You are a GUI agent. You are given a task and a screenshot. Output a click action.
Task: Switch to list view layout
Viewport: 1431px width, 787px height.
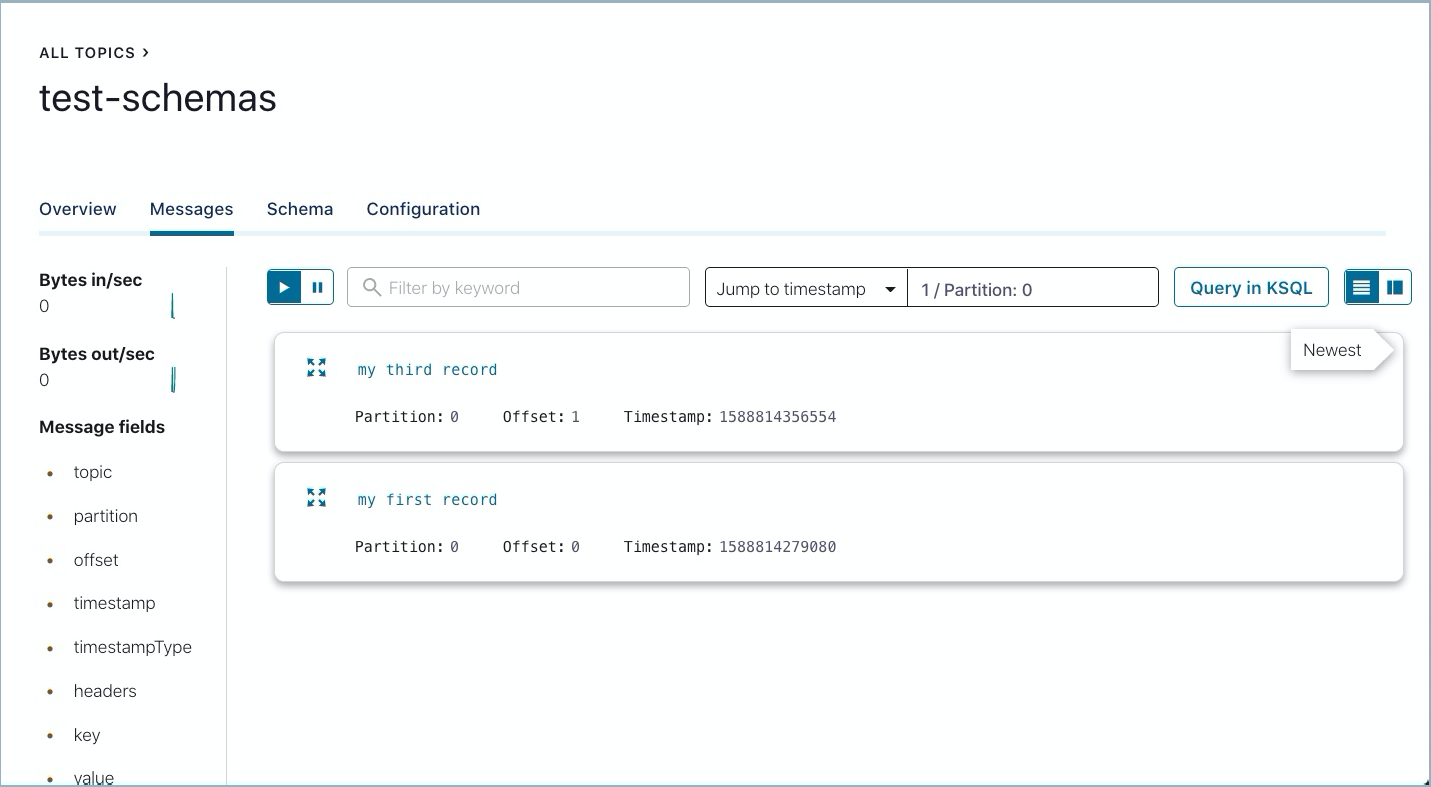click(x=1361, y=288)
